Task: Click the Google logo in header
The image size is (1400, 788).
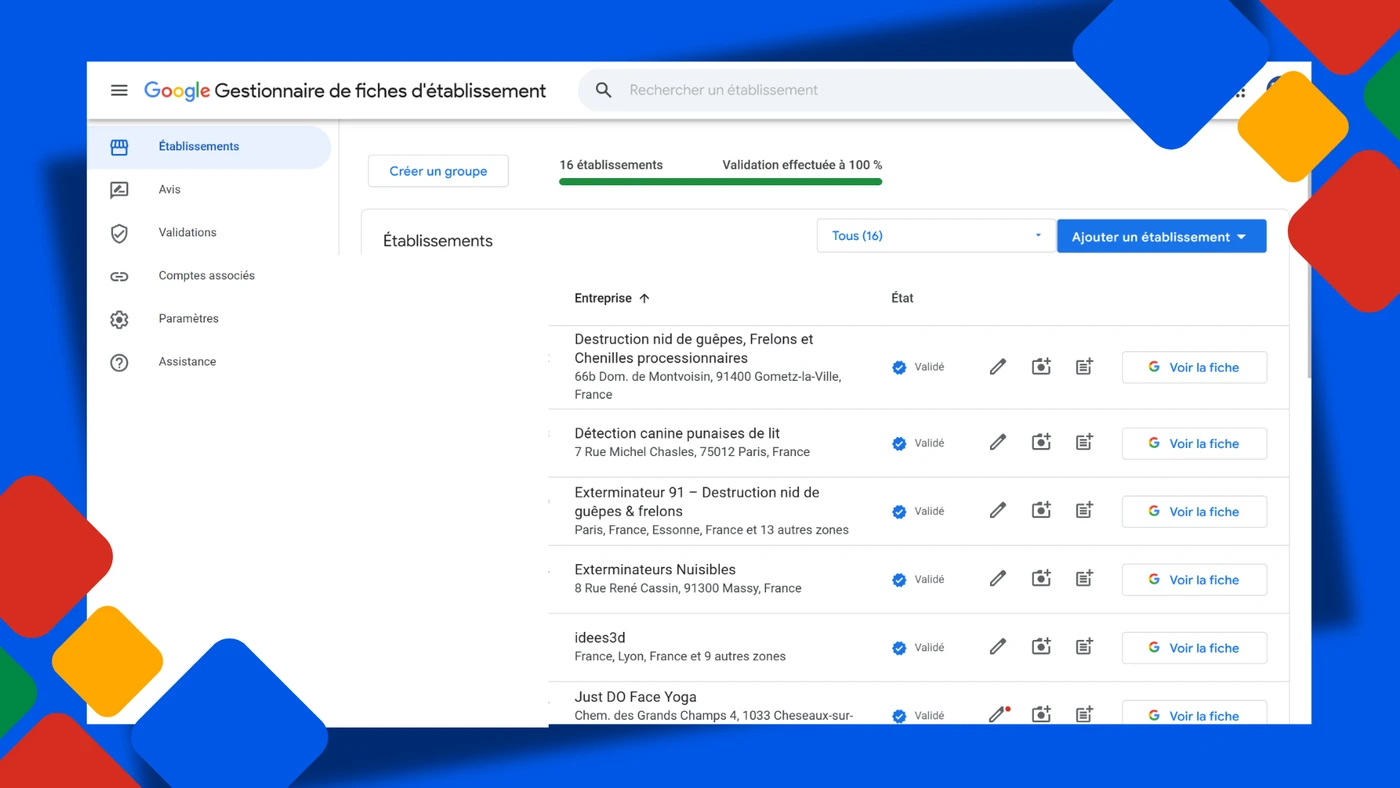Action: [177, 91]
